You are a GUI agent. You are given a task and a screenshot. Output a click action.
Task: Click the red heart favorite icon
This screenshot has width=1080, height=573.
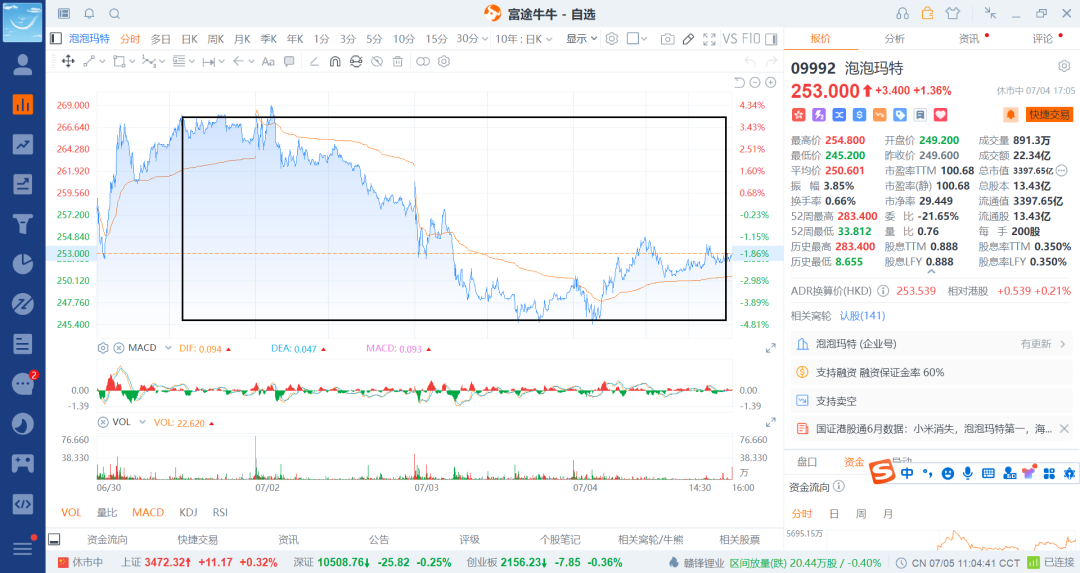pos(941,114)
